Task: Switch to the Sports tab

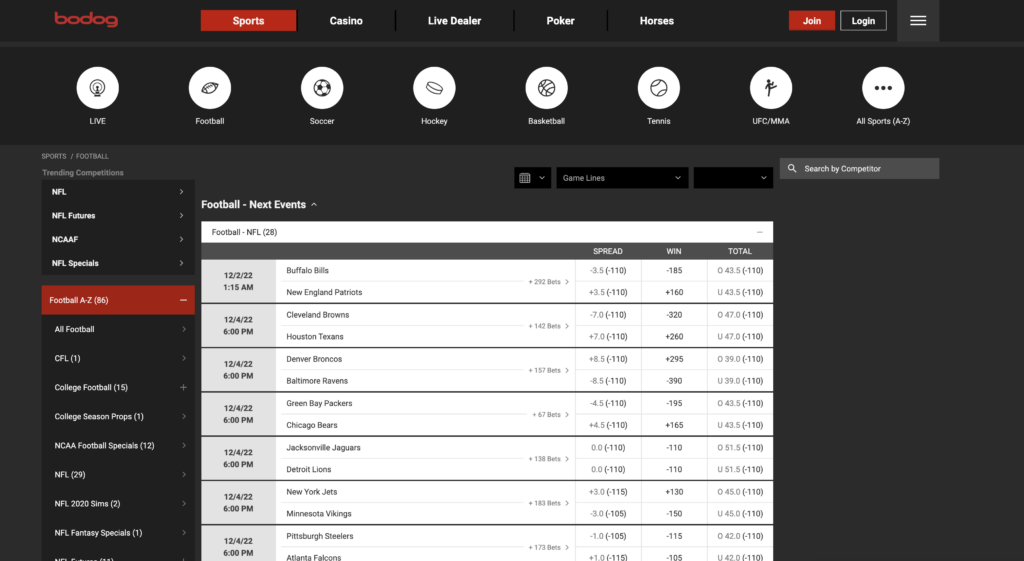Action: pos(248,20)
